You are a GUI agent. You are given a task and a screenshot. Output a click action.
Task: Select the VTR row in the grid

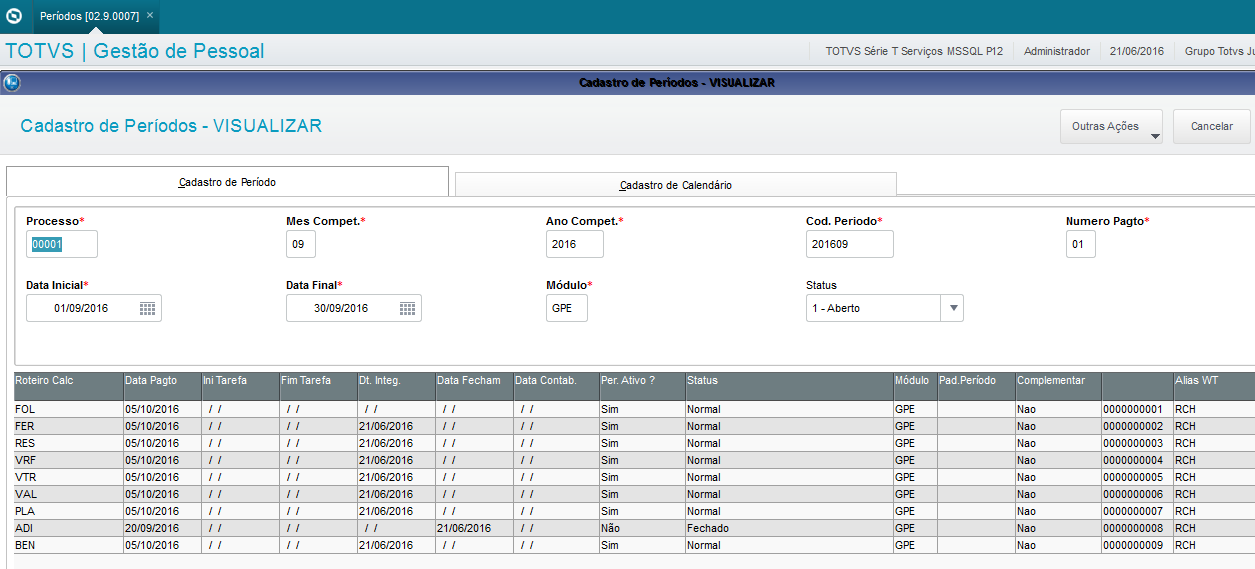click(x=634, y=477)
